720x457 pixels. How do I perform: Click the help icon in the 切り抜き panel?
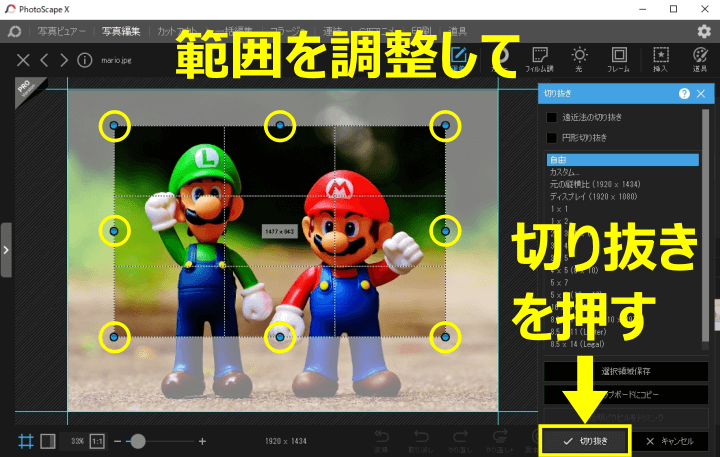coord(684,94)
